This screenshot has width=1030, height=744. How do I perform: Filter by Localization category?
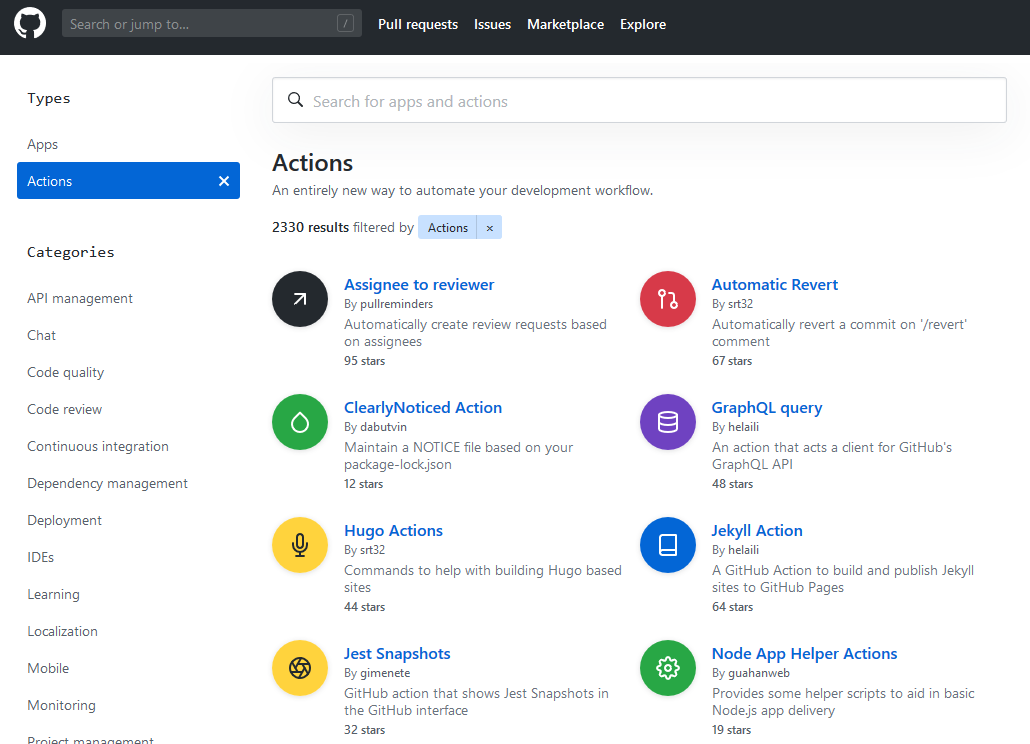pos(62,631)
